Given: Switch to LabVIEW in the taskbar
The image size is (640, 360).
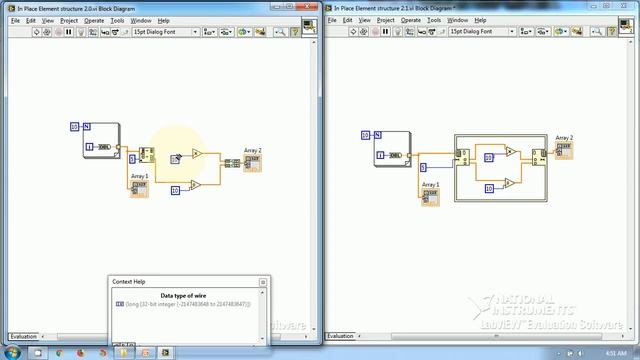Looking at the screenshot, I should [165, 353].
